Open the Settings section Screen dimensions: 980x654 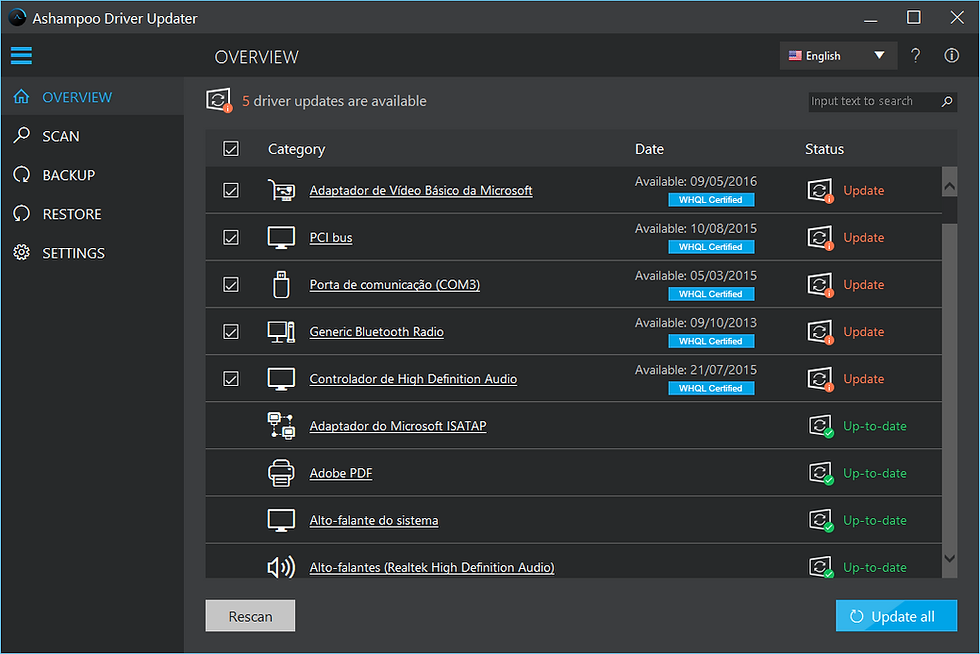pyautogui.click(x=92, y=253)
